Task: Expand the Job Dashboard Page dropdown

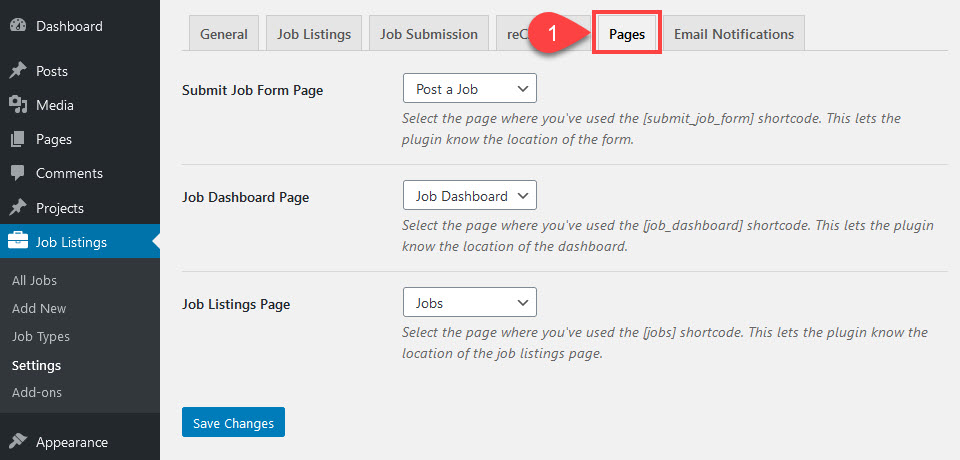Action: click(470, 196)
